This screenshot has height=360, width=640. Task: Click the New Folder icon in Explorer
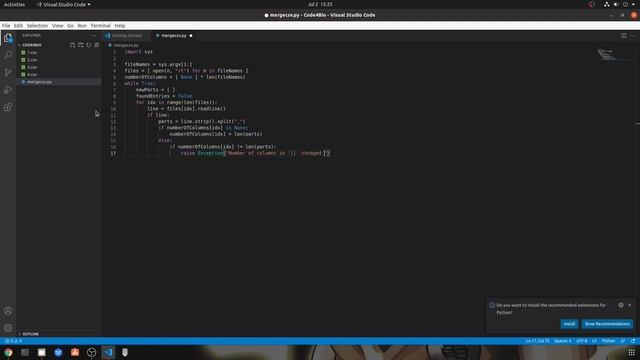80,45
